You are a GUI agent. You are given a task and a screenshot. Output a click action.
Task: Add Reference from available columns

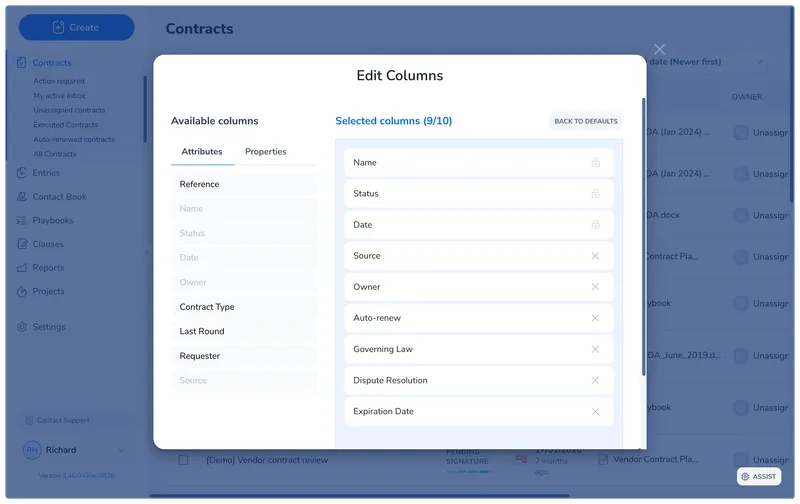click(244, 184)
